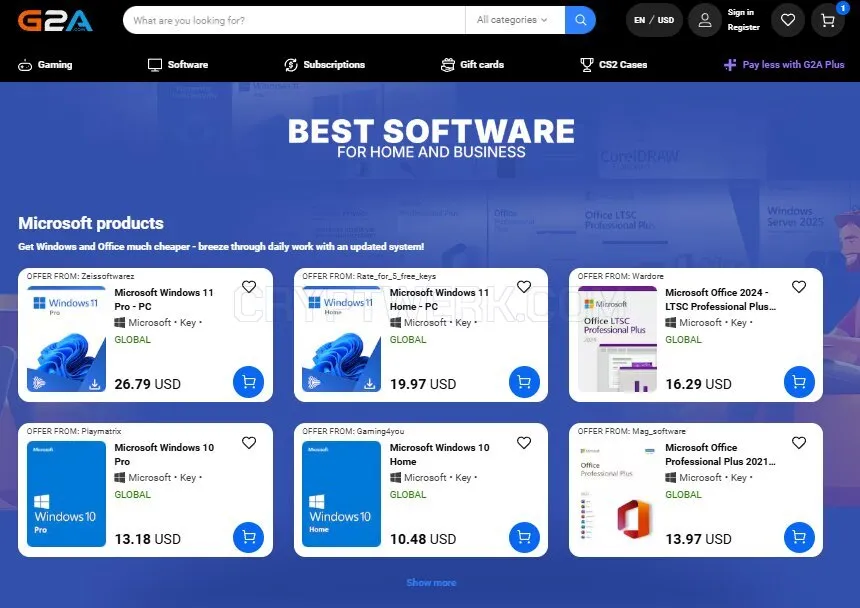Open Windows 10 Home product image

coord(341,494)
